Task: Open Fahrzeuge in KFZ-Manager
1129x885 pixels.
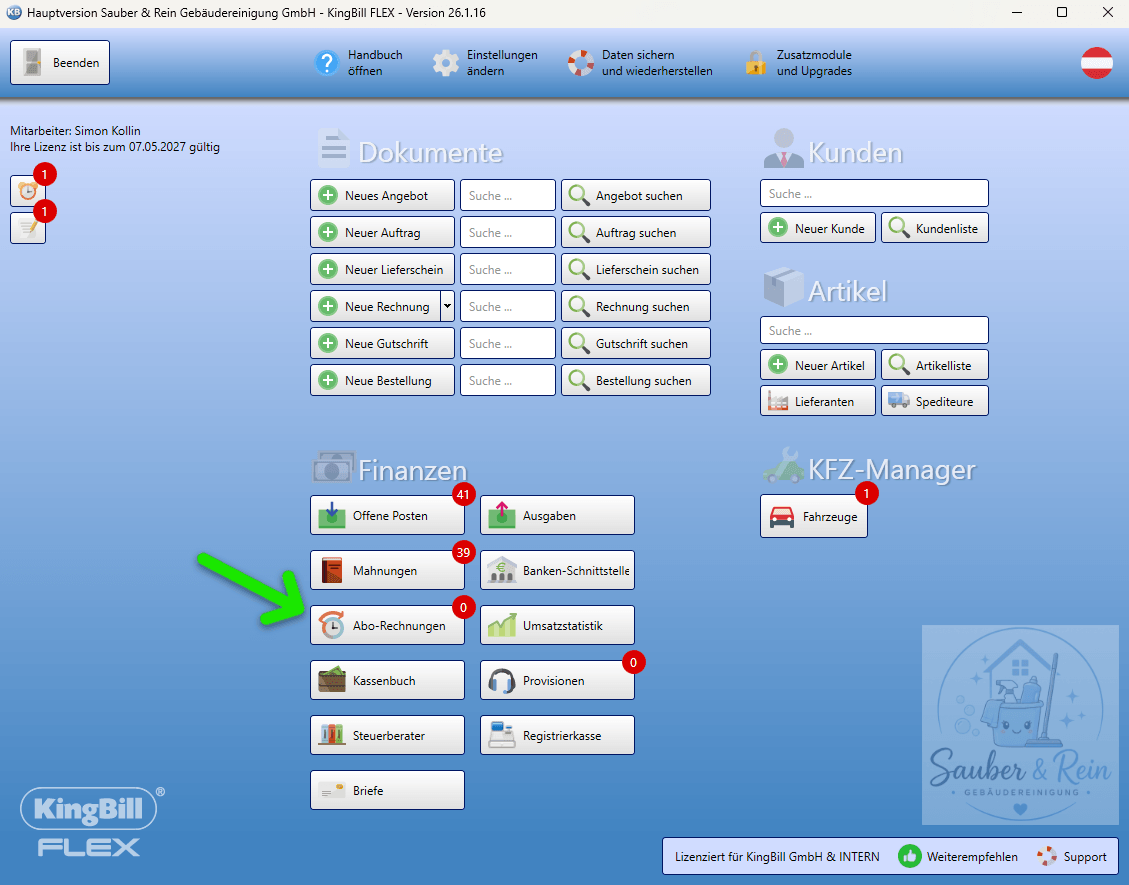Action: click(814, 516)
